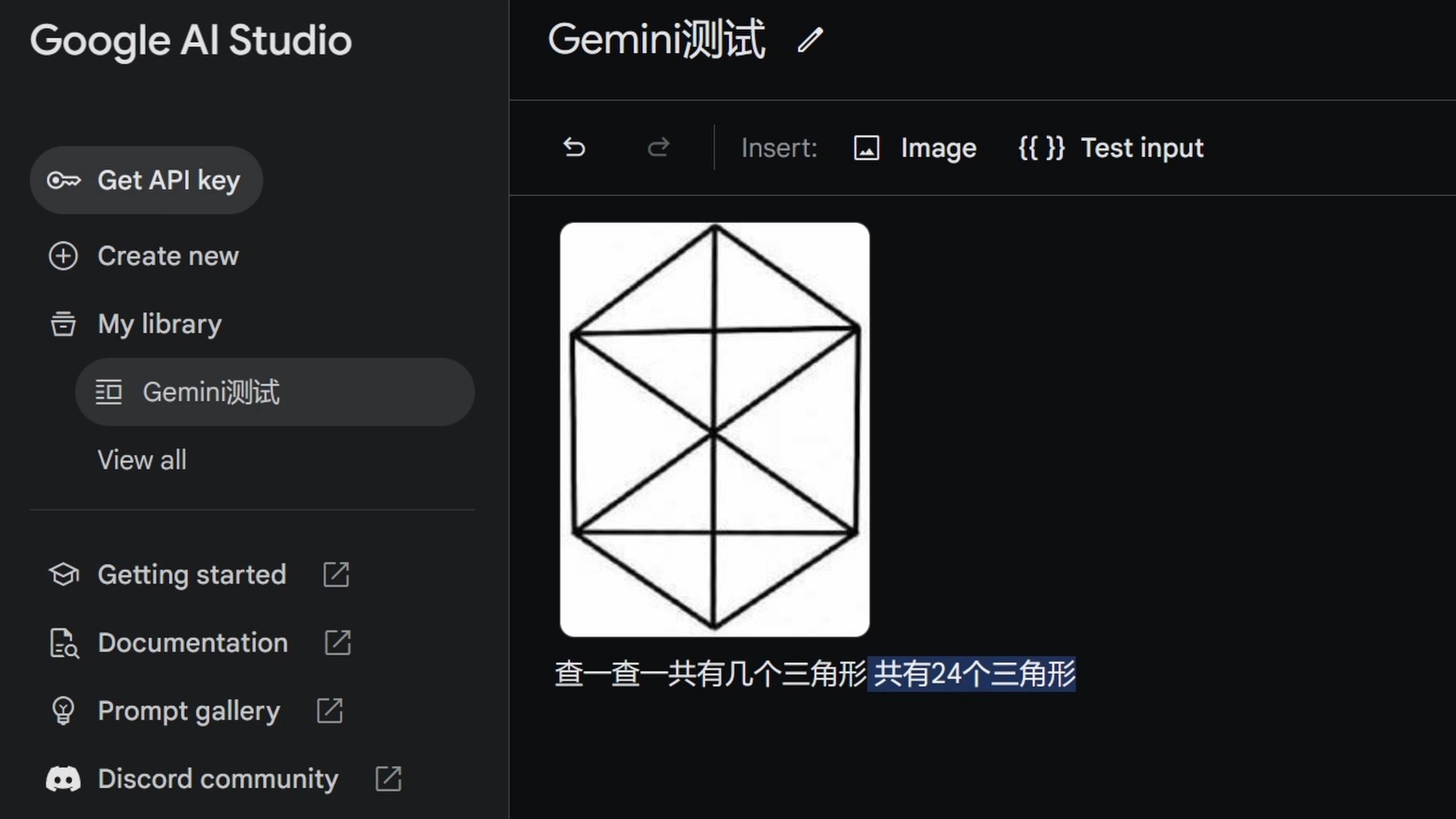This screenshot has height=819, width=1456.
Task: Open the Getting started guide
Action: pyautogui.click(x=191, y=574)
